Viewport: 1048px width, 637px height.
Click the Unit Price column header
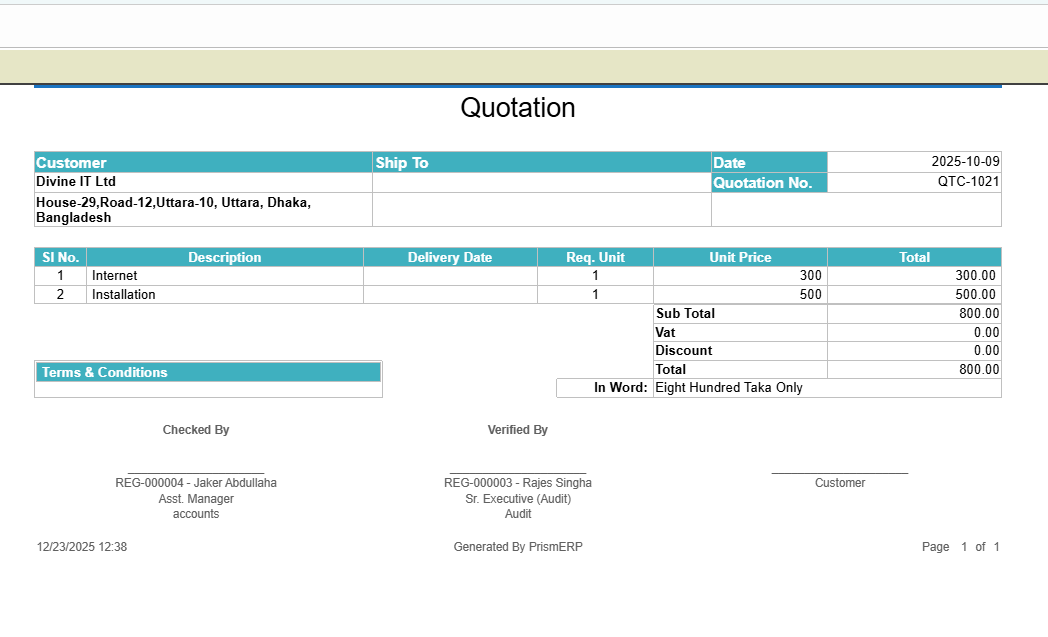click(740, 258)
